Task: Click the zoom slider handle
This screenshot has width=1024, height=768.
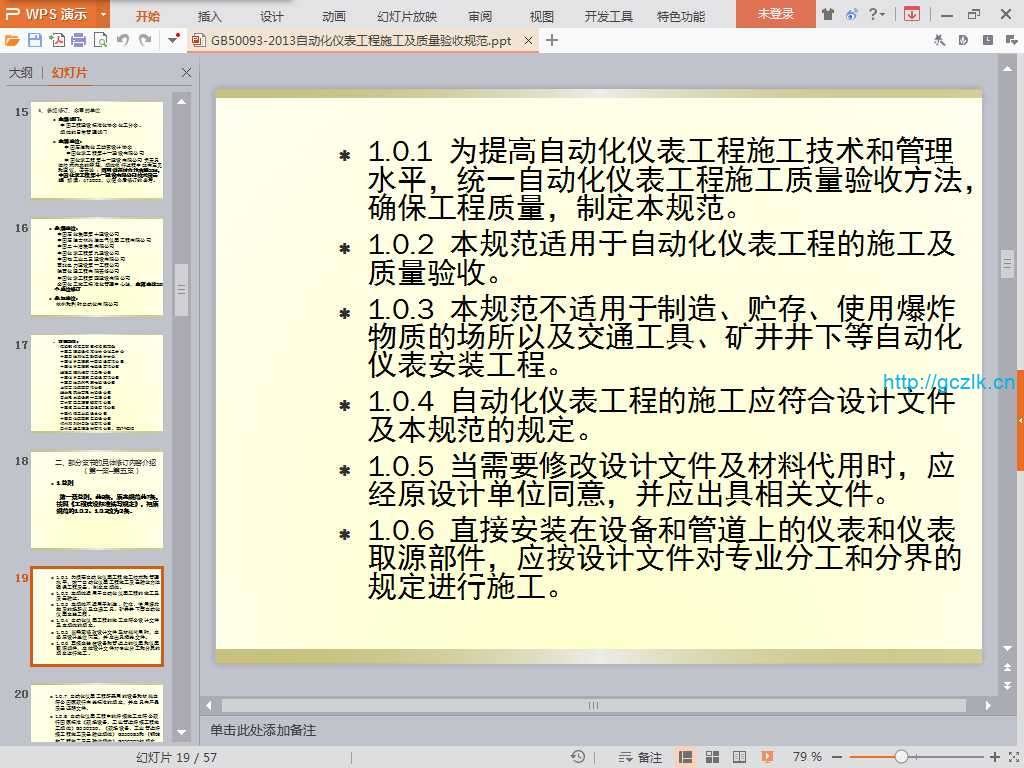Action: 901,757
